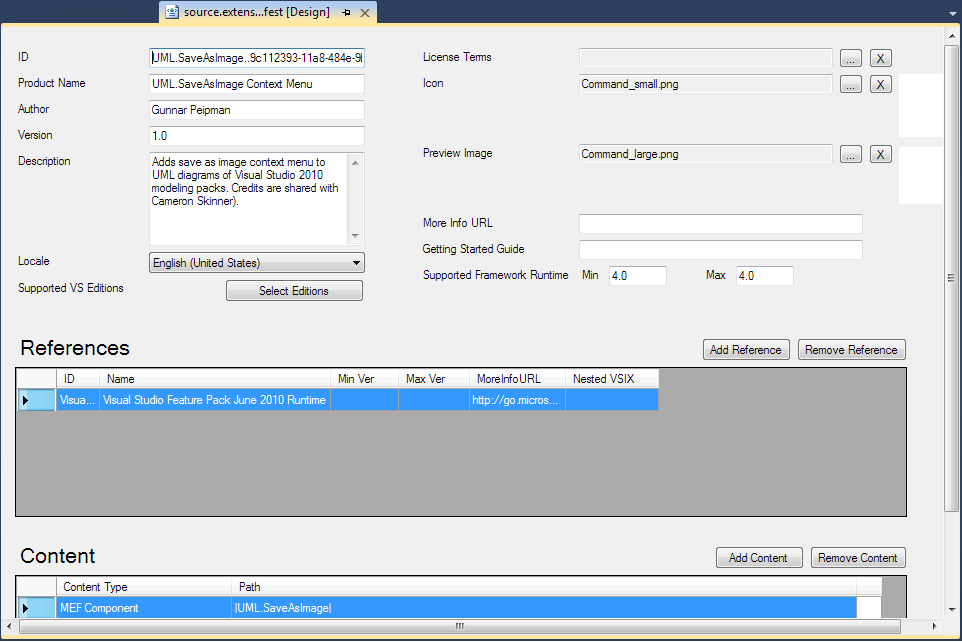Viewport: 962px width, 642px height.
Task: Click the Remove Content button
Action: point(858,558)
